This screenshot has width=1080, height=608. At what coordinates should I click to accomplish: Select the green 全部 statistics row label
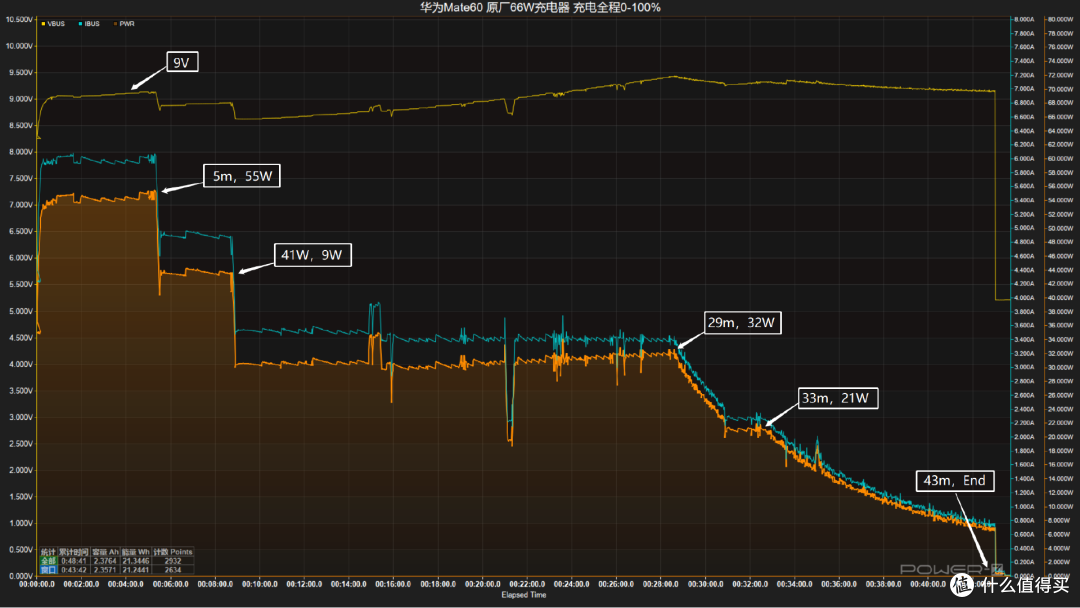(x=48, y=560)
